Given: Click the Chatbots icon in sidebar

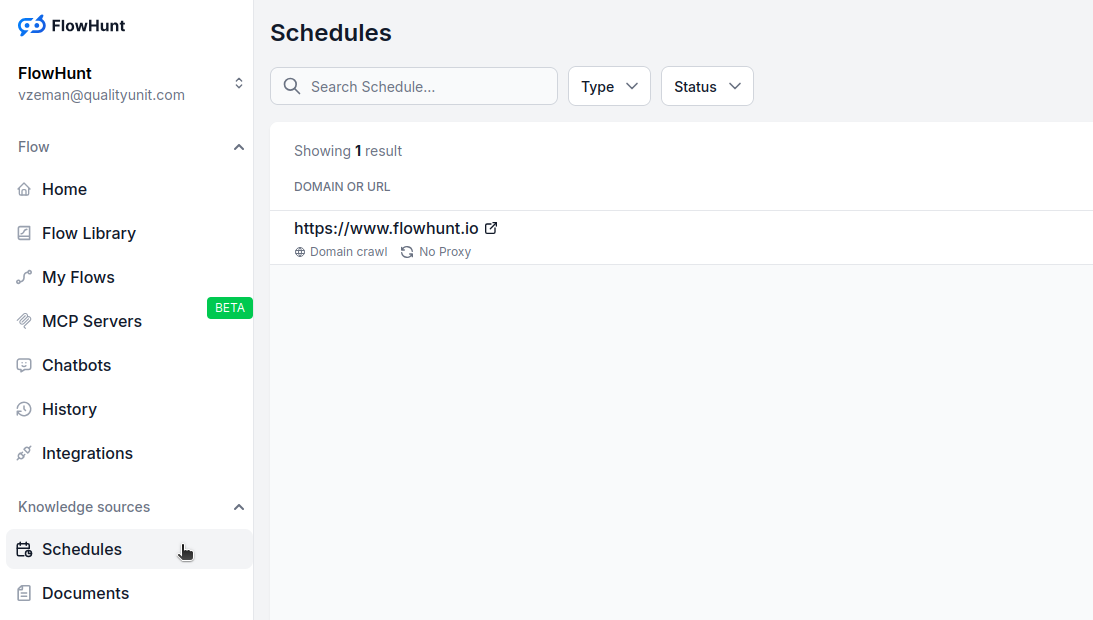Looking at the screenshot, I should click(25, 365).
